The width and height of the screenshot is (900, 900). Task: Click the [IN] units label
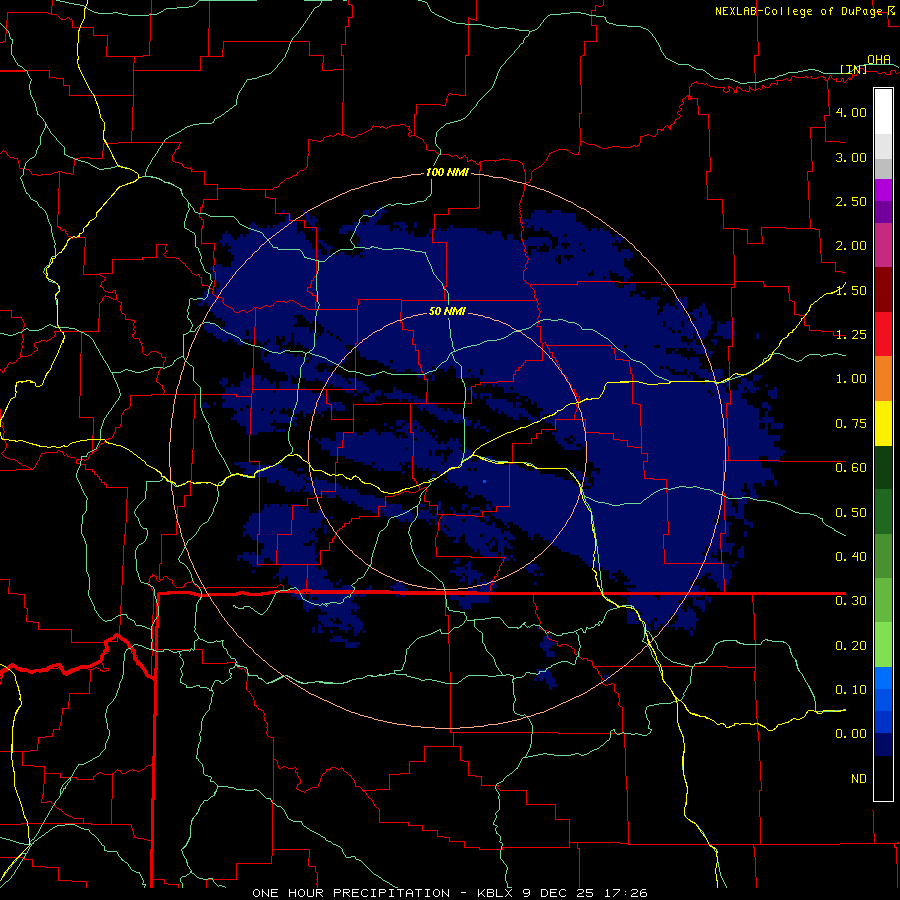coord(854,69)
